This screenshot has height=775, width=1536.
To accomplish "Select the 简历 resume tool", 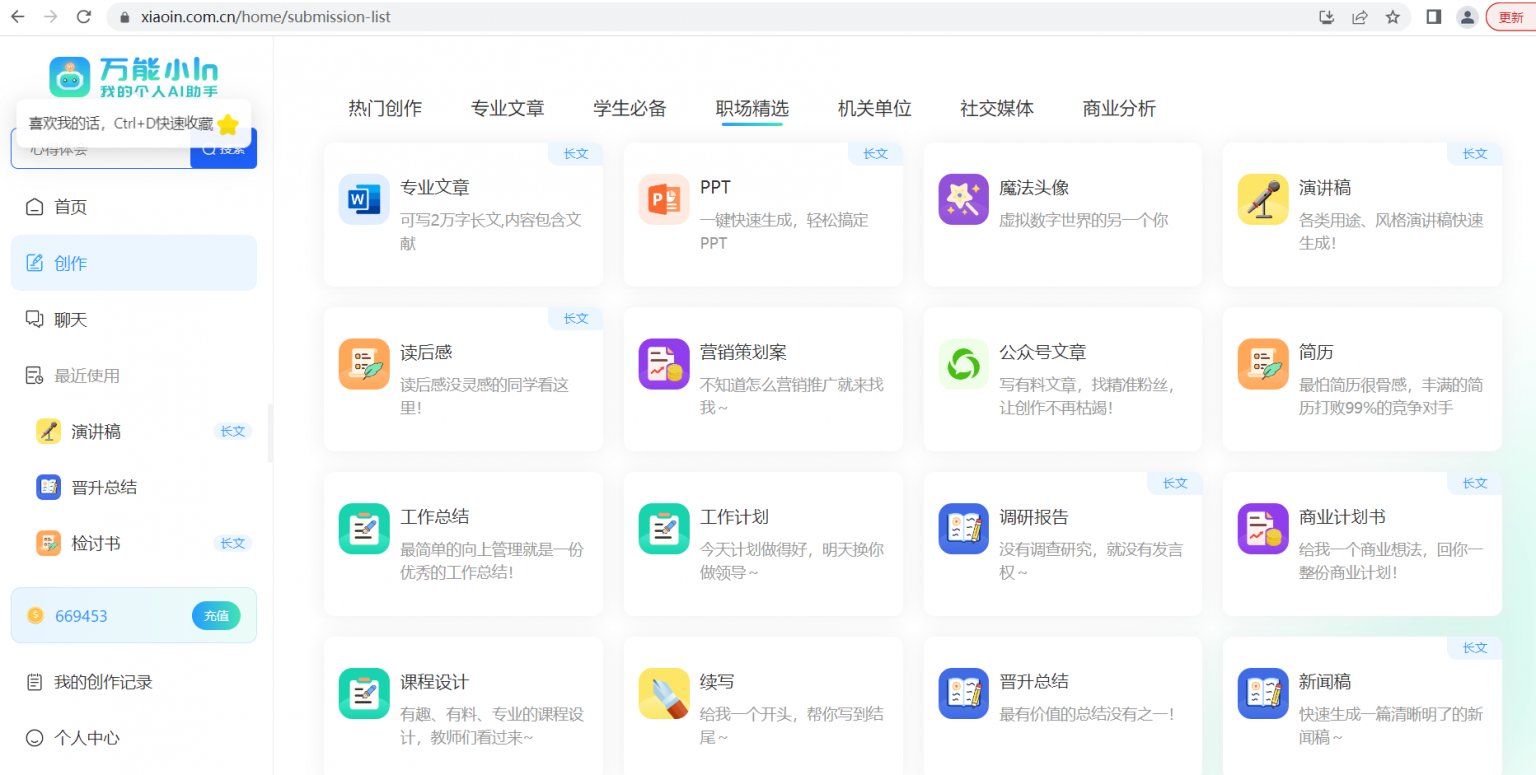I will click(1362, 379).
